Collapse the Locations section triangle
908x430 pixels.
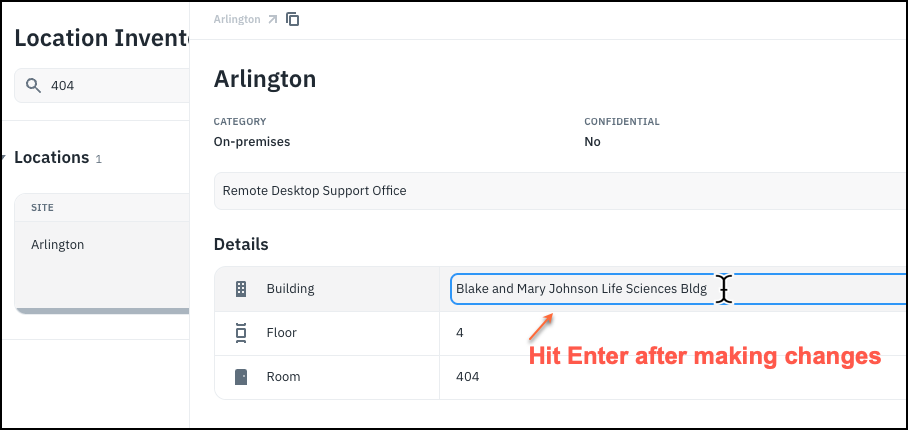coord(5,158)
